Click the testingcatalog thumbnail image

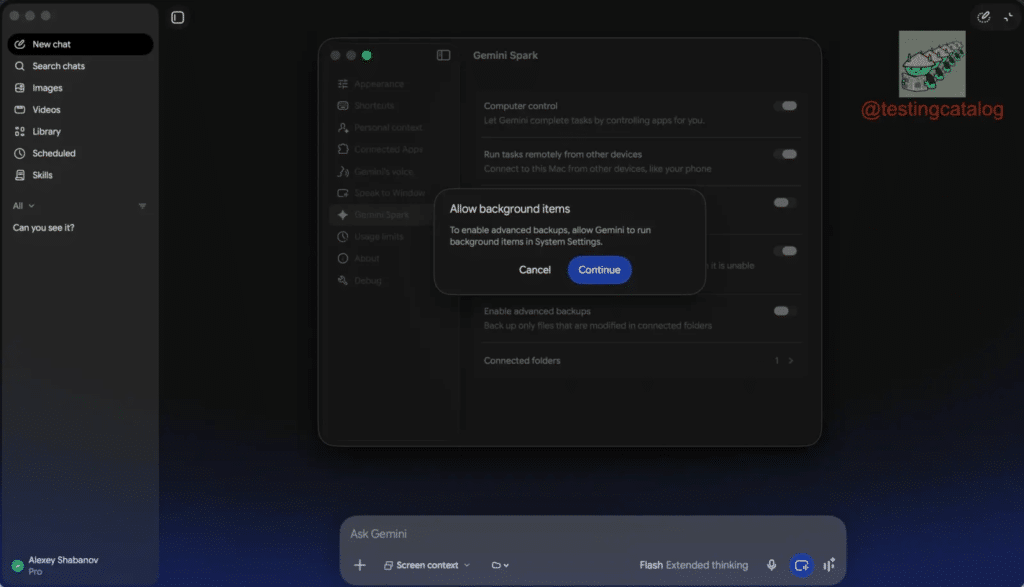[932, 64]
